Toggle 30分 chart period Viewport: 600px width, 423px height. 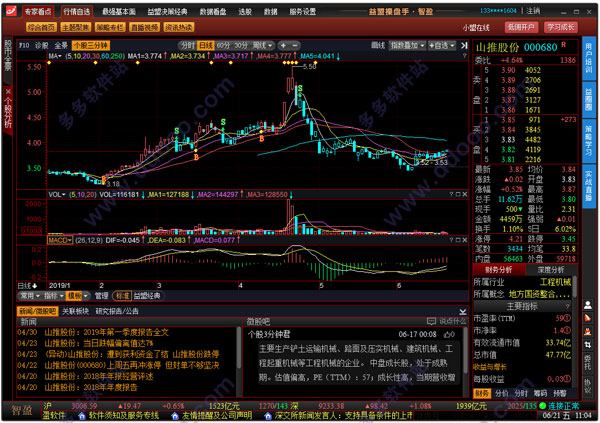pyautogui.click(x=241, y=46)
